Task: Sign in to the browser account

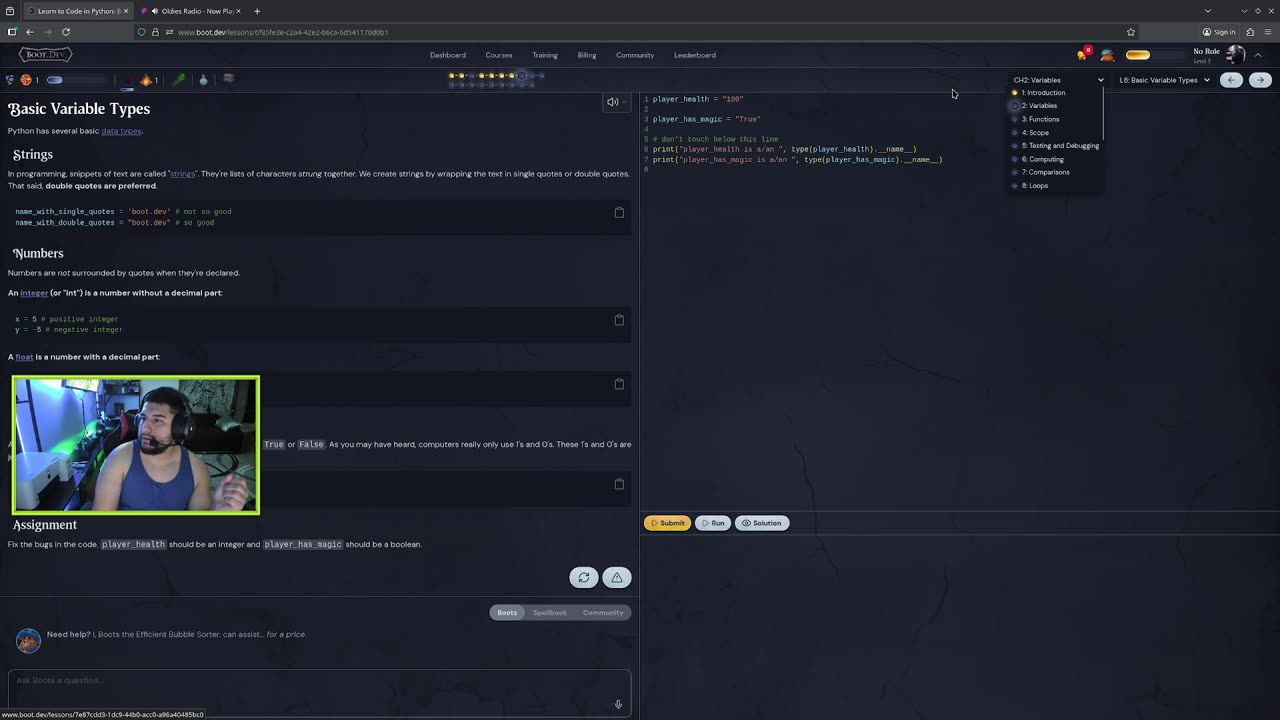Action: pyautogui.click(x=1219, y=32)
